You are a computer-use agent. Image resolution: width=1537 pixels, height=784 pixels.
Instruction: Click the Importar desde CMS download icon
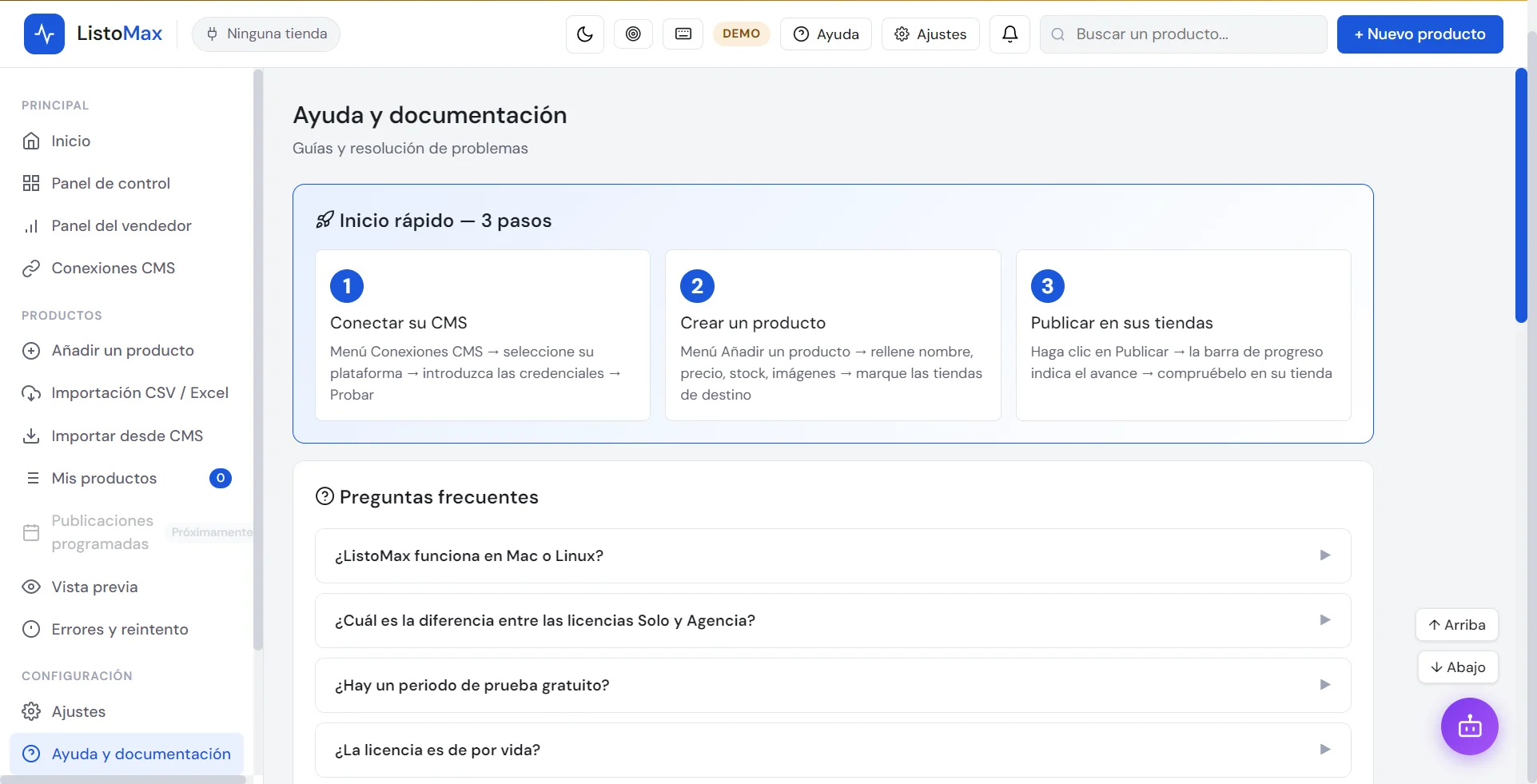point(31,436)
